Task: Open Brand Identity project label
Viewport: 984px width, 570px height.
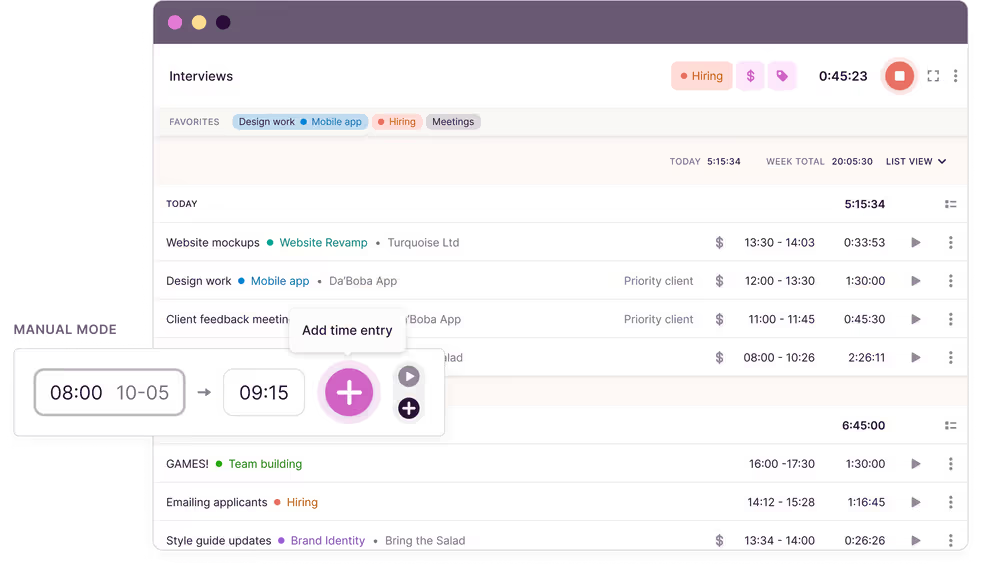Action: [328, 540]
